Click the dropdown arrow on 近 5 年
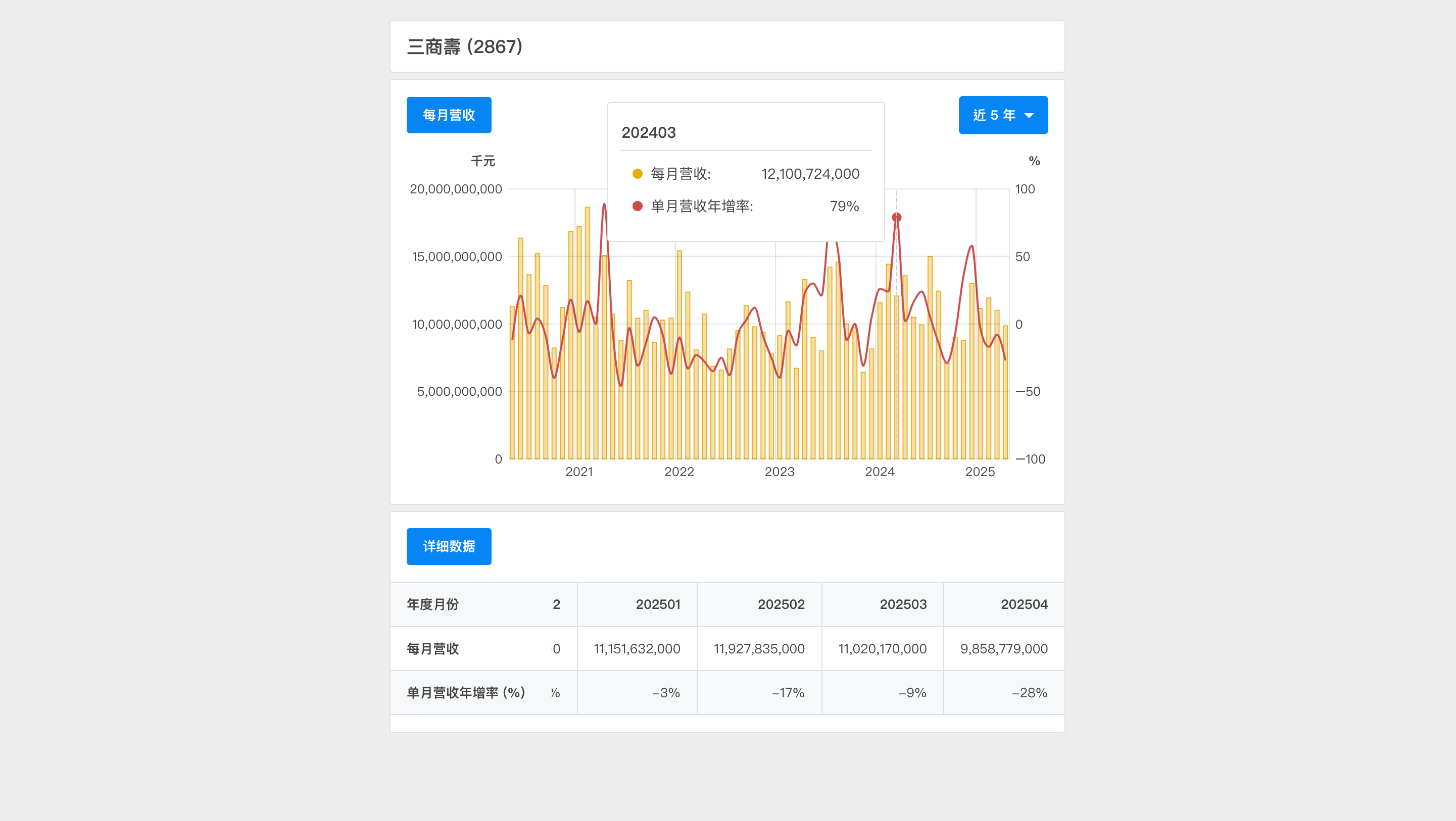This screenshot has height=821, width=1456. pyautogui.click(x=1030, y=115)
